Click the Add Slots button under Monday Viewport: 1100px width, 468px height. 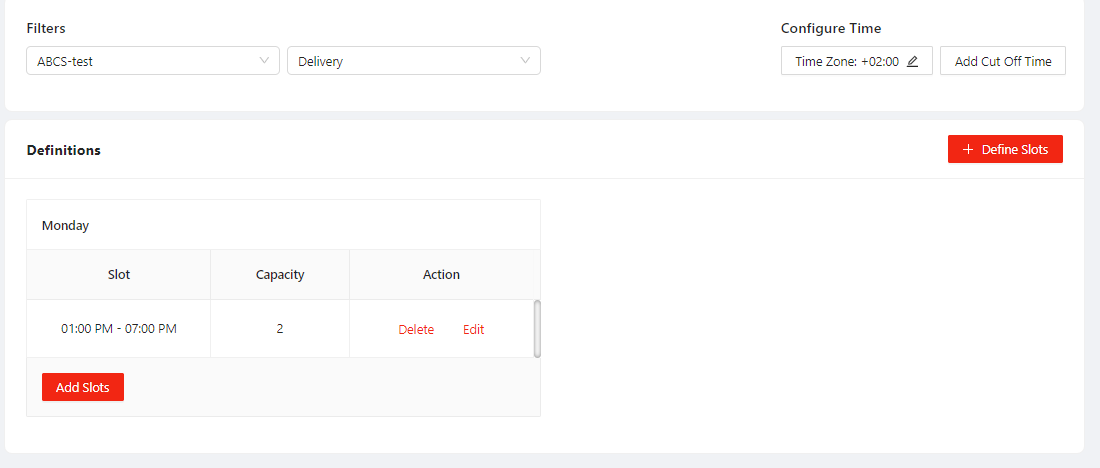point(83,387)
